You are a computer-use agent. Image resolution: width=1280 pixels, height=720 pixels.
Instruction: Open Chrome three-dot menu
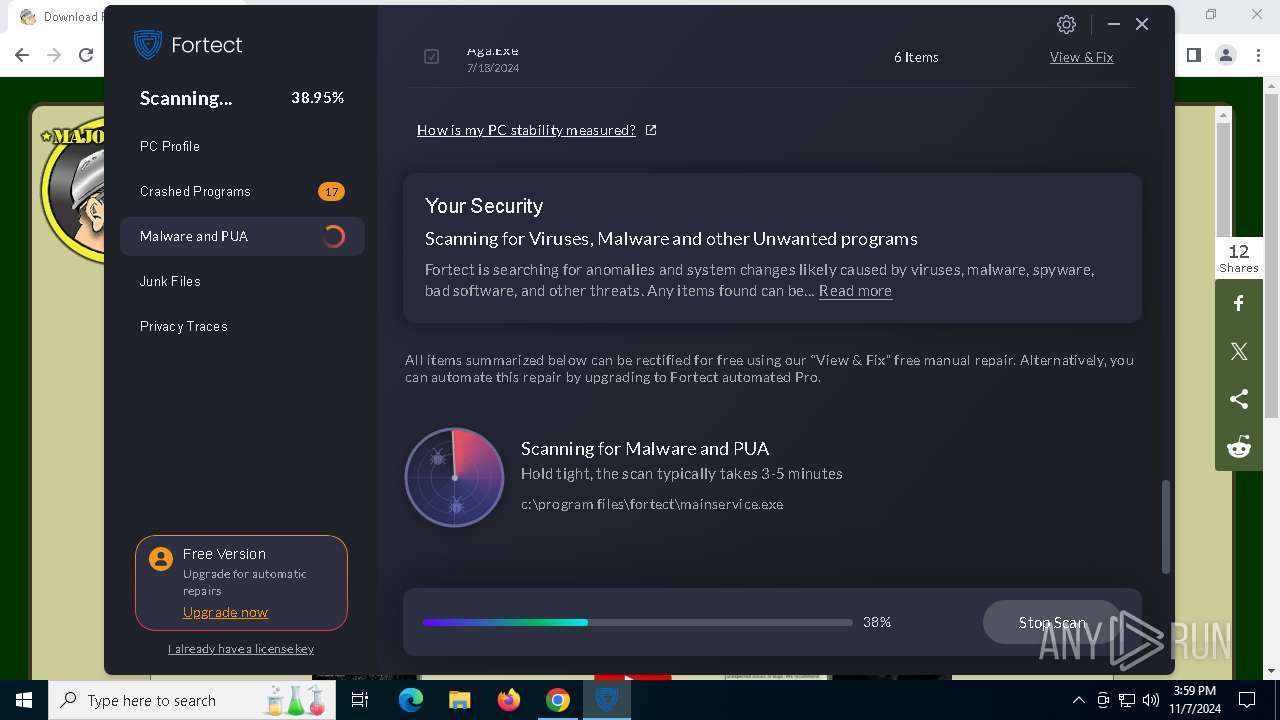(1258, 55)
